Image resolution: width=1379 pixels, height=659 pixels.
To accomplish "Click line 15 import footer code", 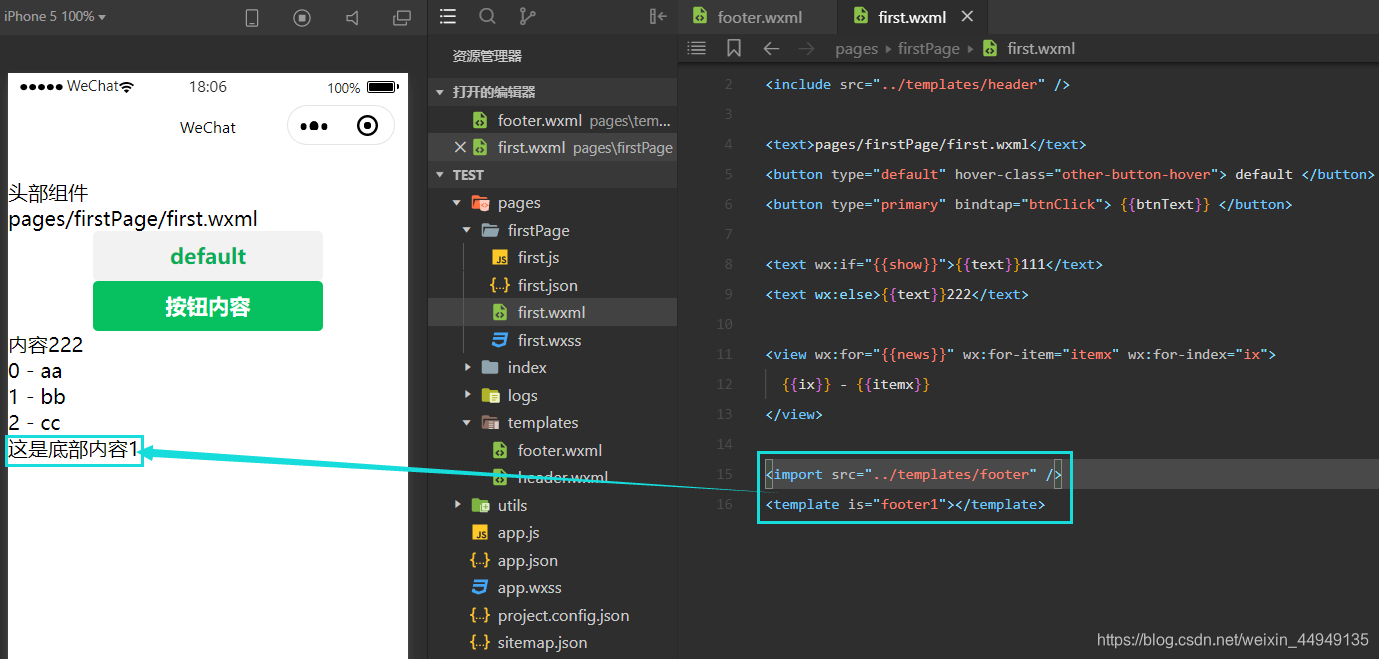I will click(913, 474).
